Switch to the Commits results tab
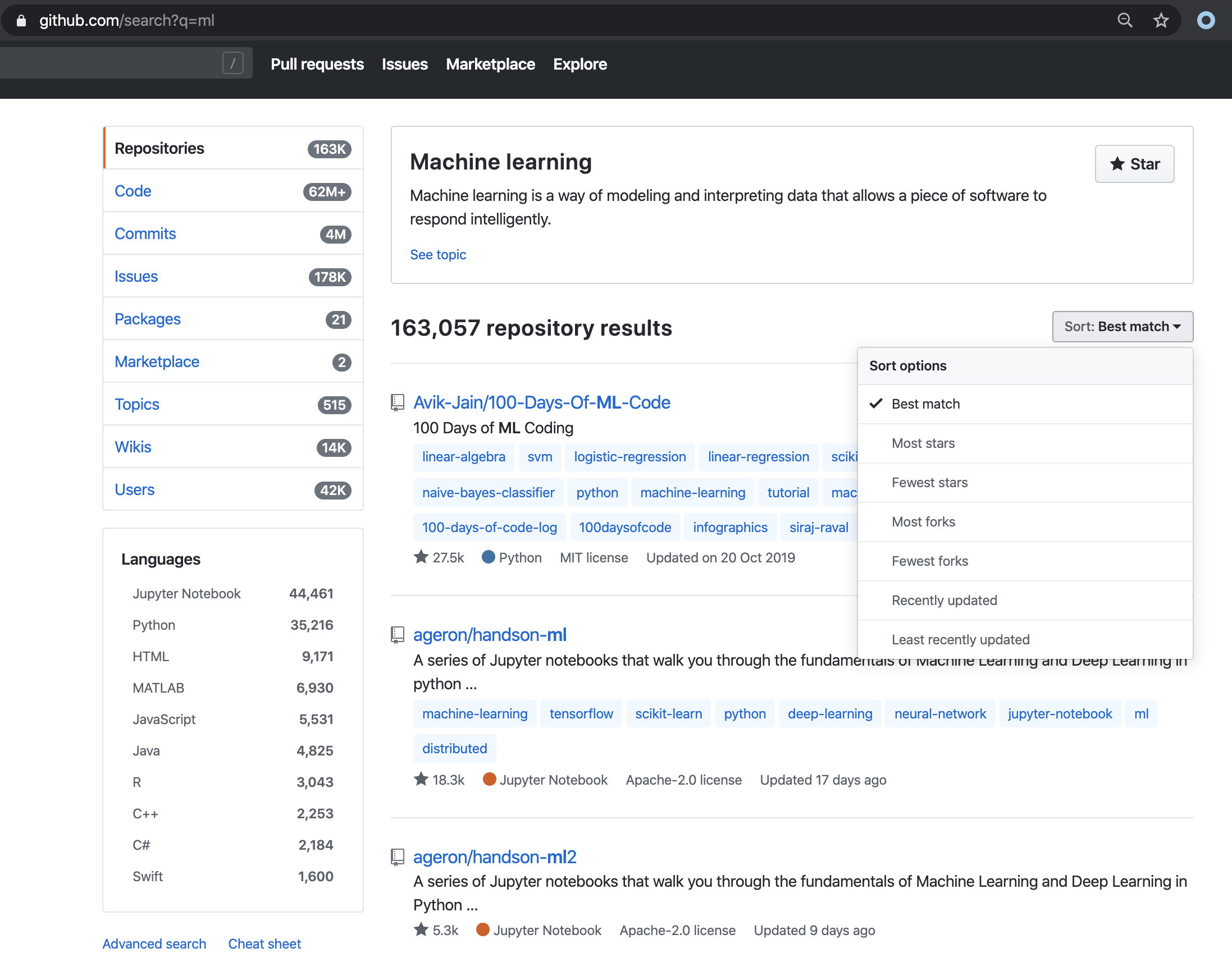This screenshot has width=1232, height=962. tap(145, 233)
